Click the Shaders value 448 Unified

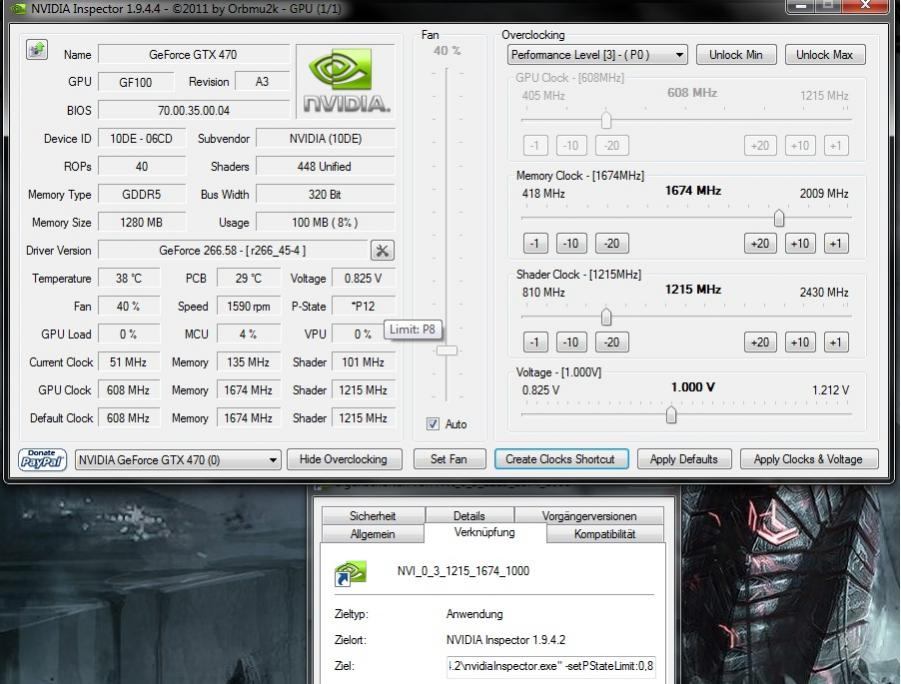coord(325,167)
